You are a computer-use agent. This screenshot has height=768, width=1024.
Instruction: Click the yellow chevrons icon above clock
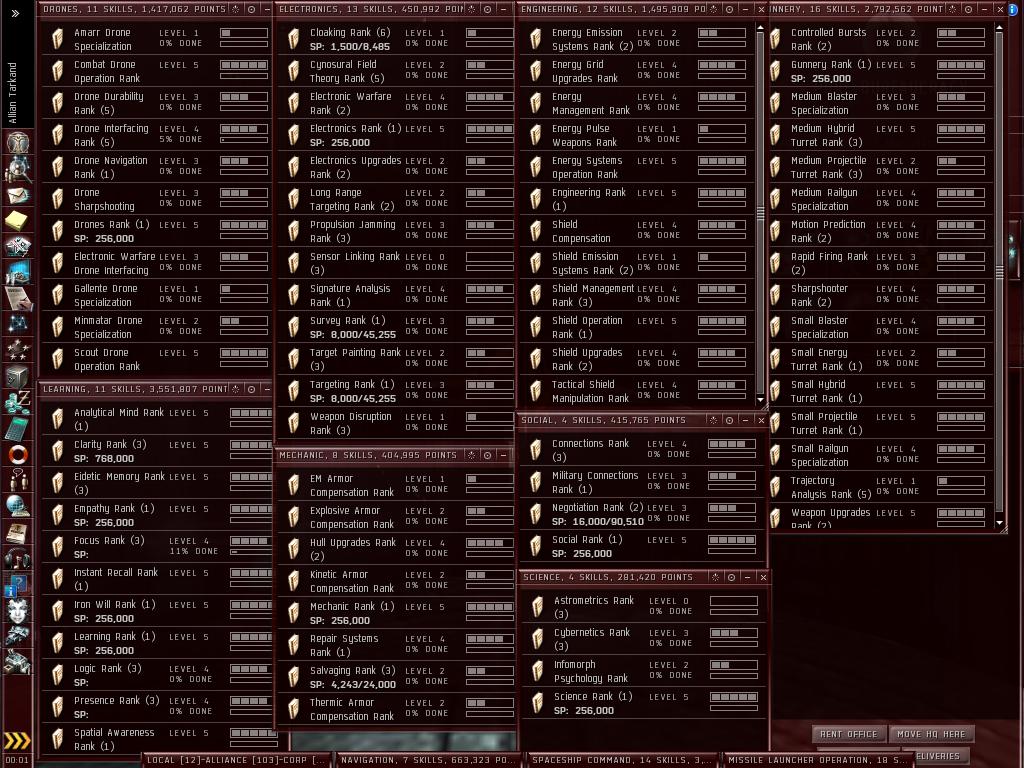pyautogui.click(x=18, y=740)
